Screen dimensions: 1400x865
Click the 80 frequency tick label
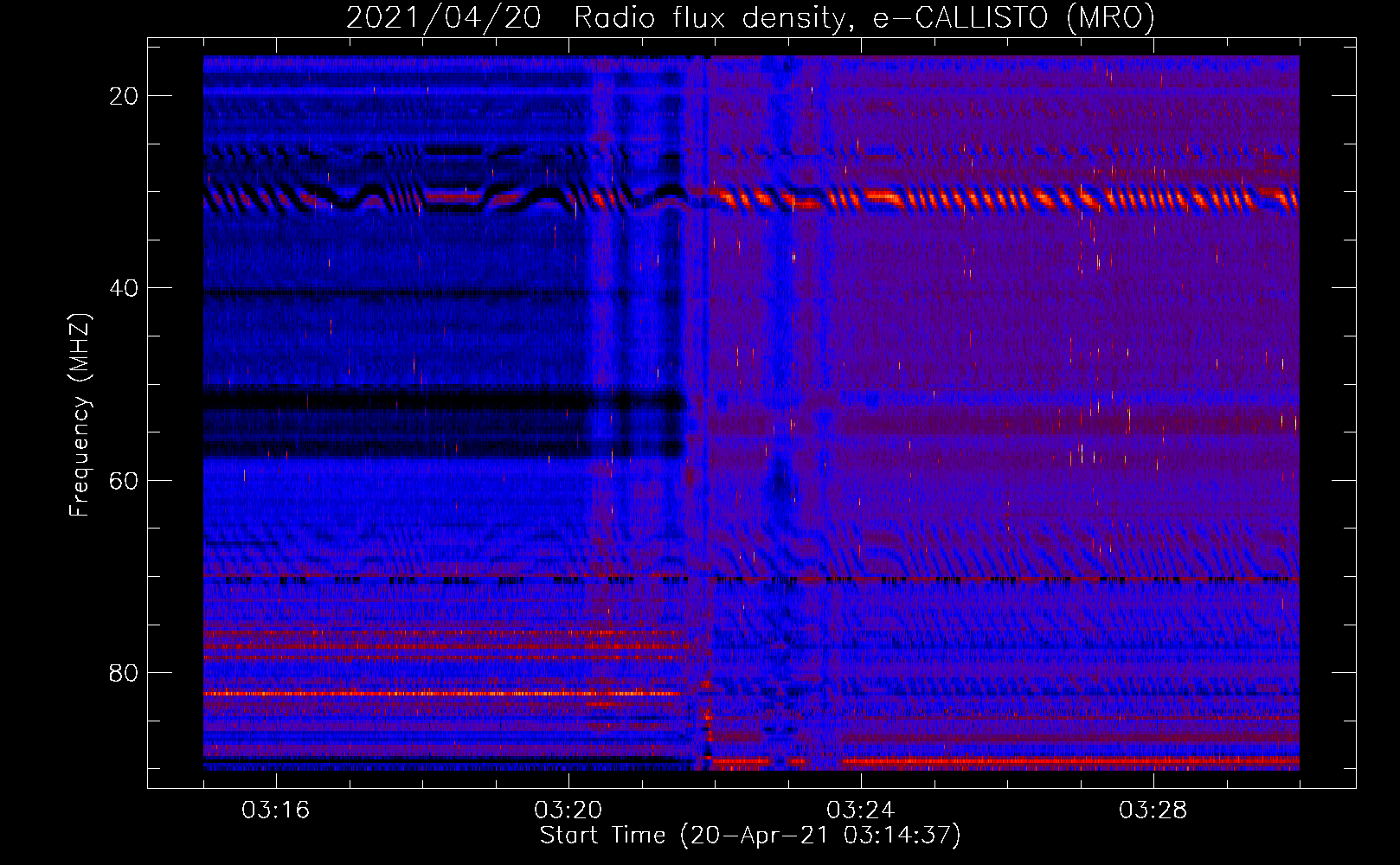tap(124, 672)
